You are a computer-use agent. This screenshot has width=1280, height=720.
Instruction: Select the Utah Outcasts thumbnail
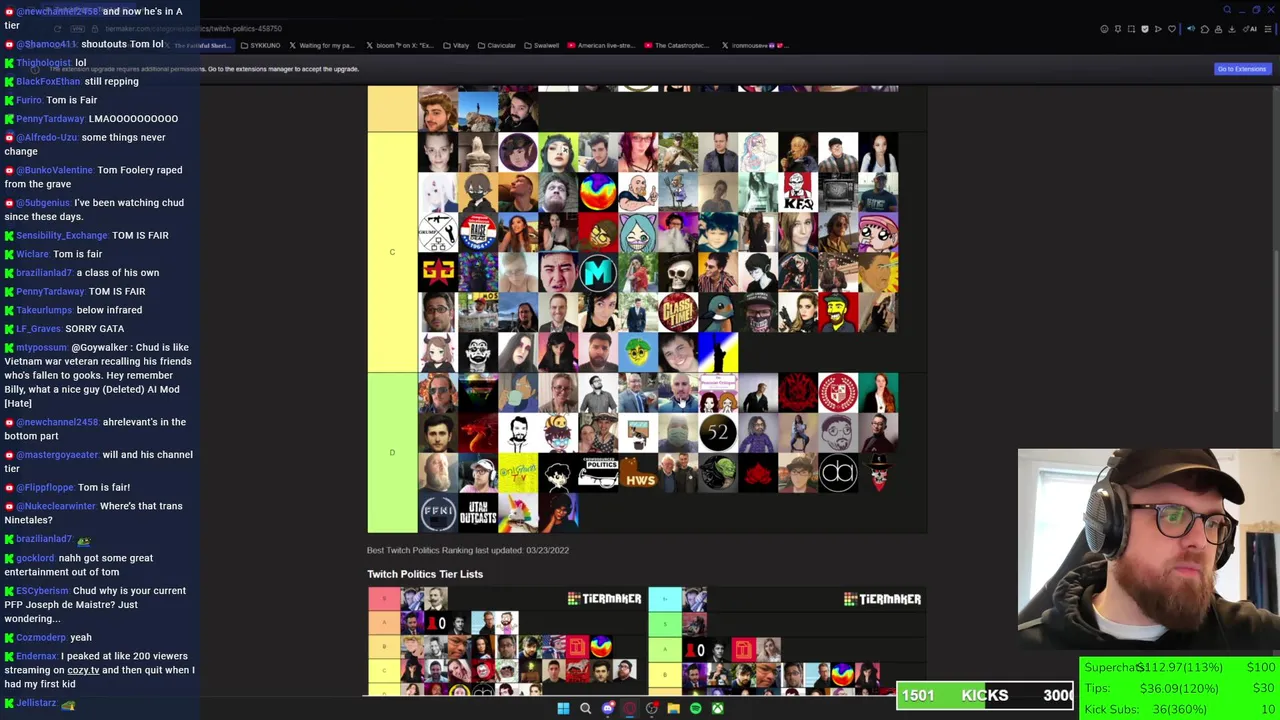coord(478,512)
